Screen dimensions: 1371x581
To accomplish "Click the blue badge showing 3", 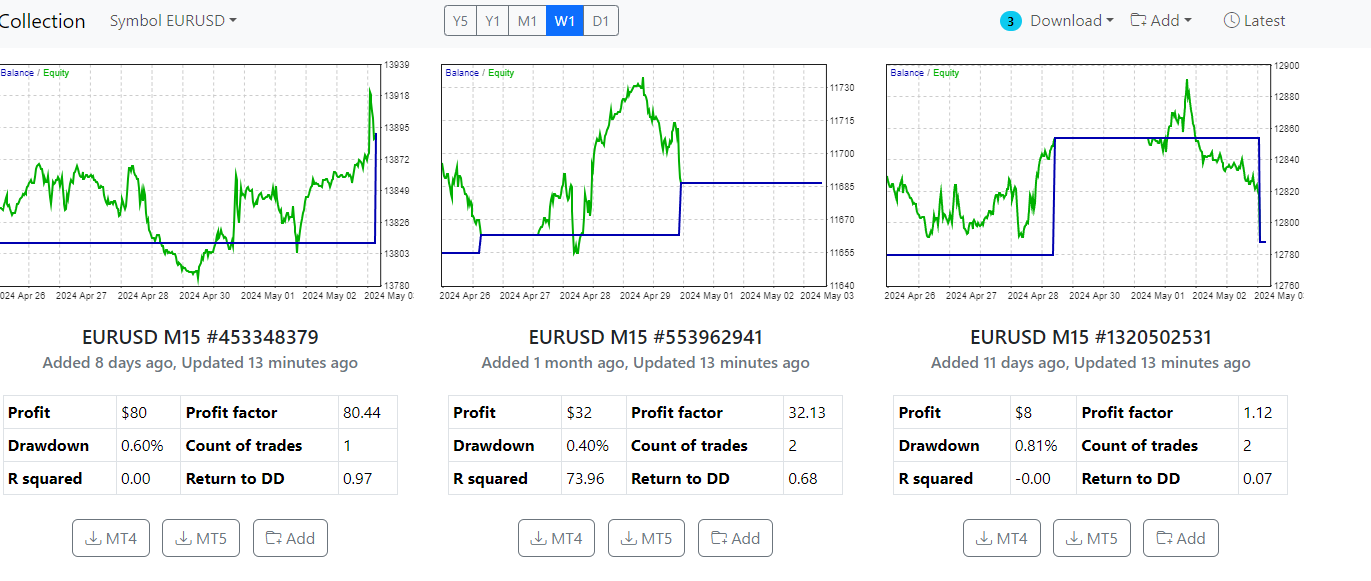I will click(1010, 21).
